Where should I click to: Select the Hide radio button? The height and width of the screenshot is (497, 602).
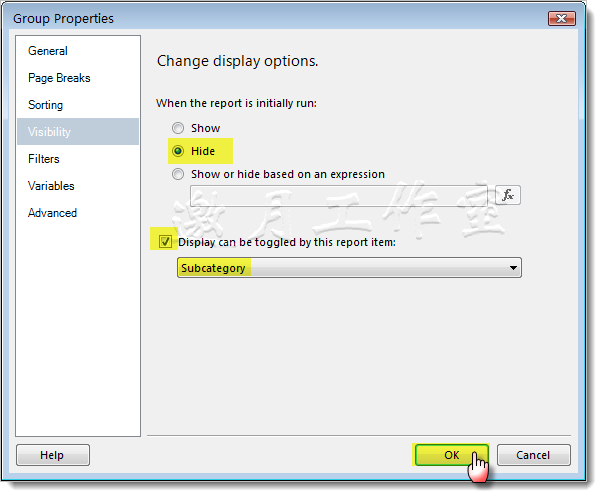[178, 151]
